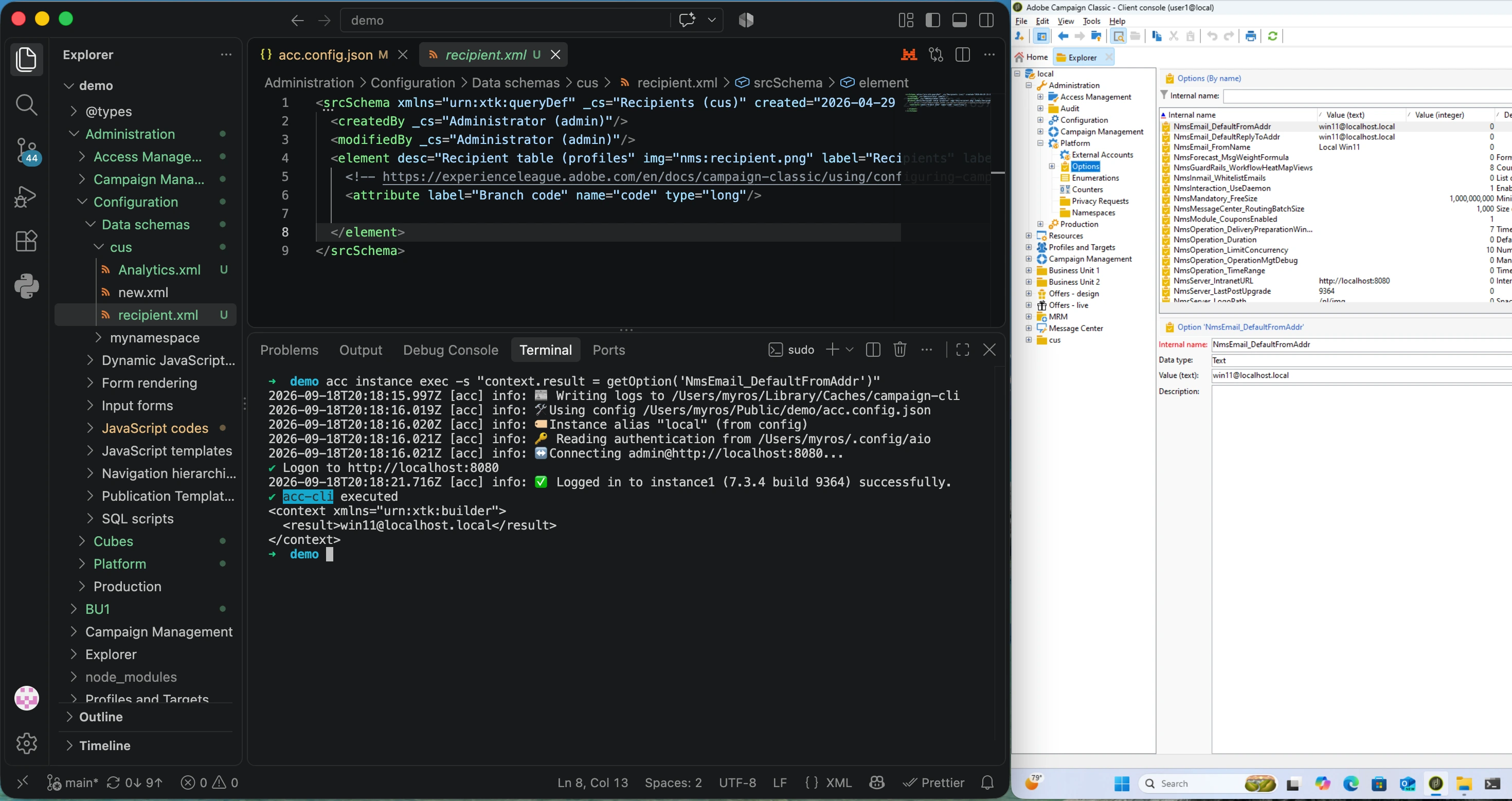Viewport: 1512px width, 801px height.
Task: Open Accounts avatar icon in activity bar
Action: click(x=26, y=698)
